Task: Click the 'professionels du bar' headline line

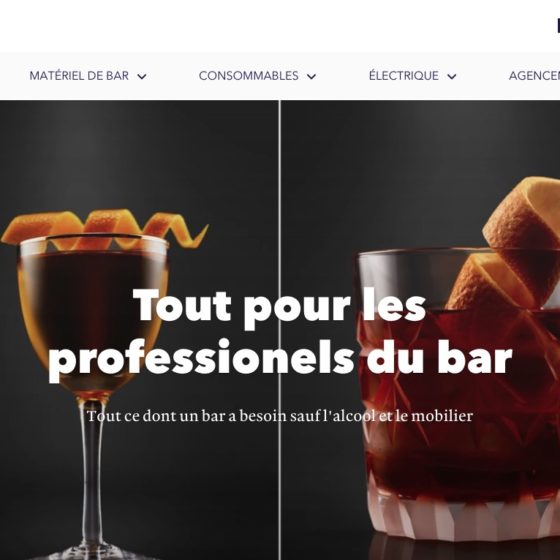Action: 280,360
